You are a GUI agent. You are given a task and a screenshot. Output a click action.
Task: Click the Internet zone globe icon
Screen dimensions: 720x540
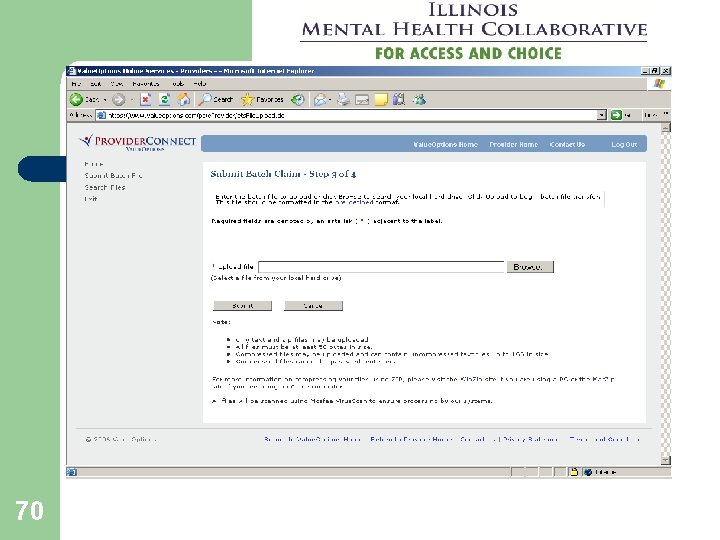click(588, 472)
